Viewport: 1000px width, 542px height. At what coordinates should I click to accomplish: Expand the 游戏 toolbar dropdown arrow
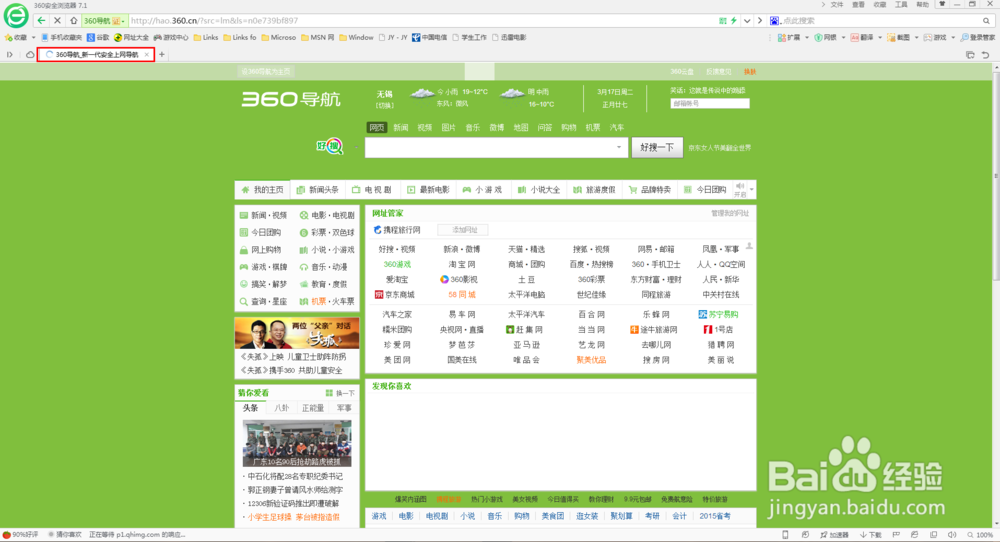tap(953, 38)
